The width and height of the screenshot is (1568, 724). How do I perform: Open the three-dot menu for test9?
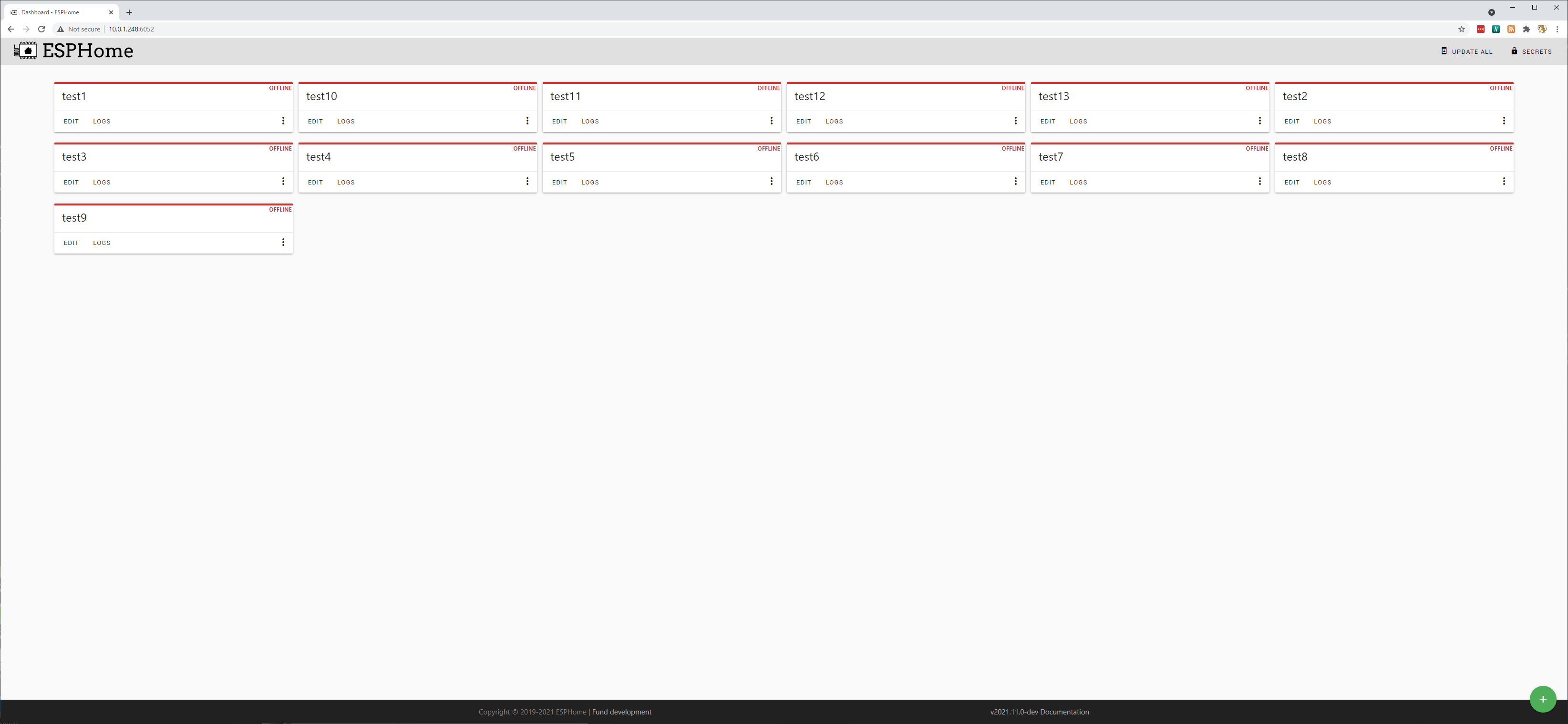coord(283,242)
